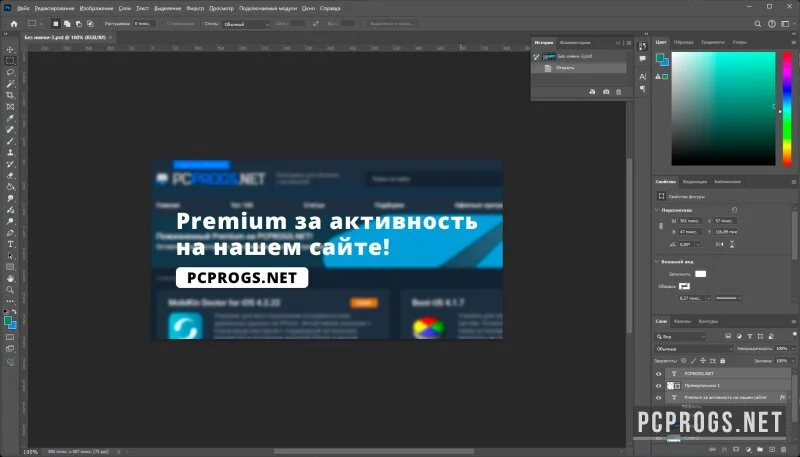
Task: Click the swap foreground/background colors arrow
Action: (14, 311)
